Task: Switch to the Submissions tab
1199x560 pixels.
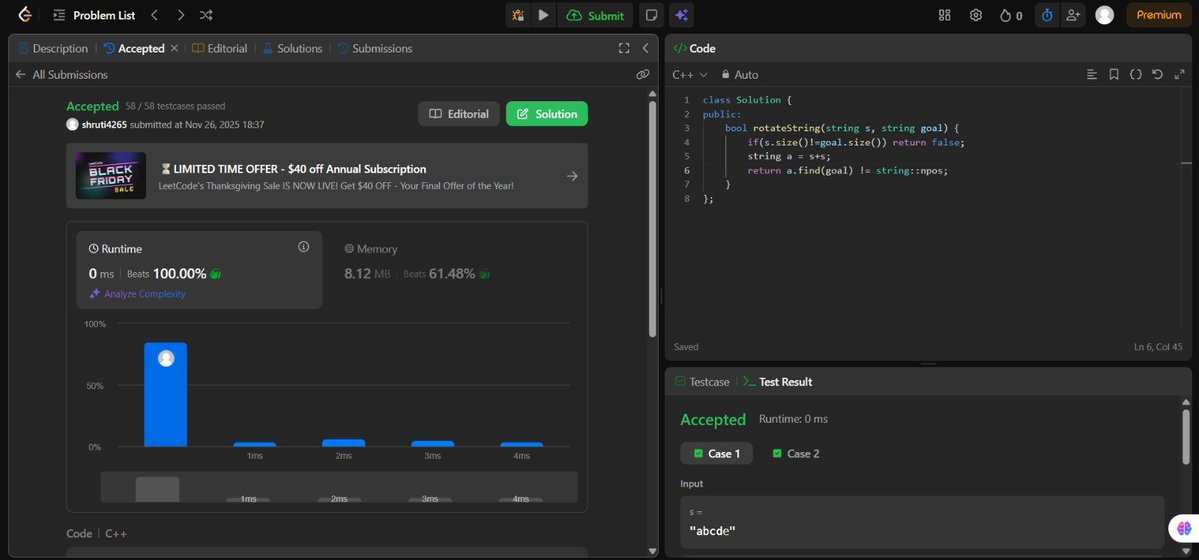Action: 375,48
